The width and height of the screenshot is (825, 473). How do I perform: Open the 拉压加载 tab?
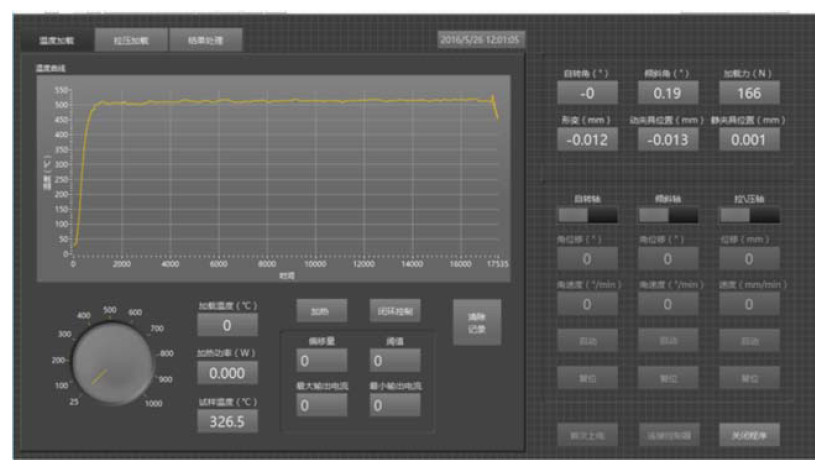[129, 41]
